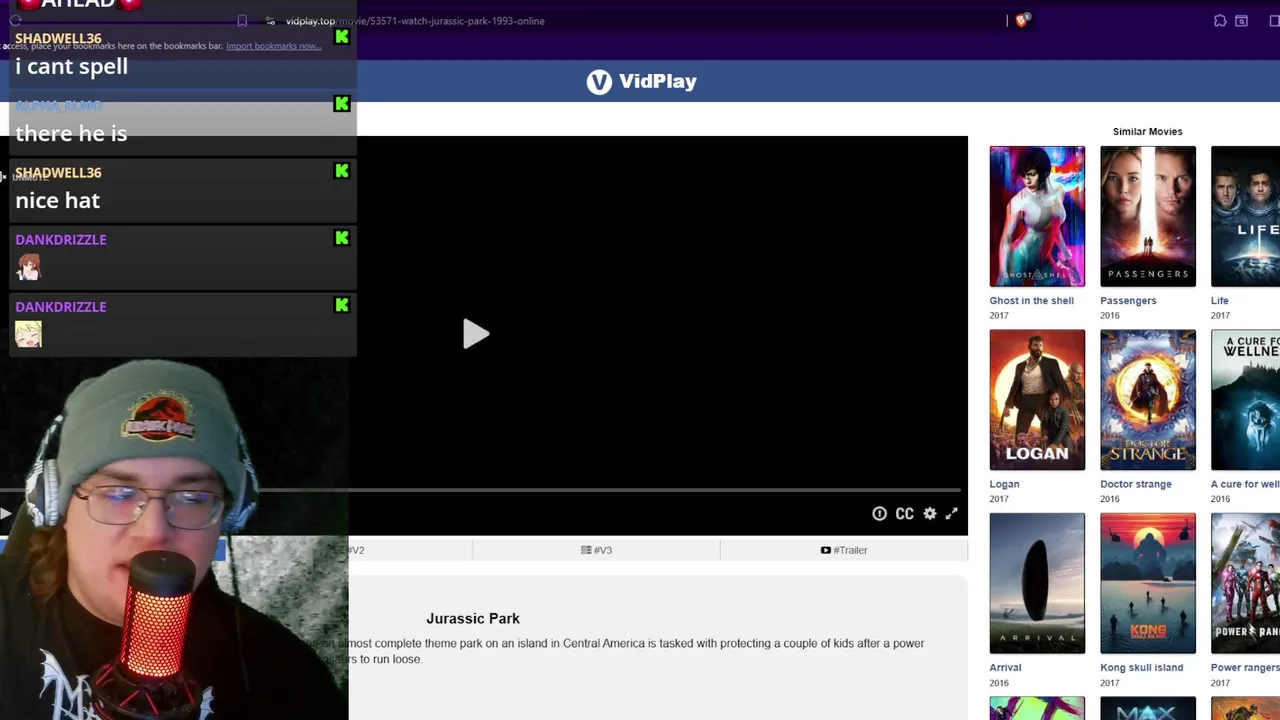Click the Import bookmarks now link
Viewport: 1280px width, 720px height.
(273, 46)
